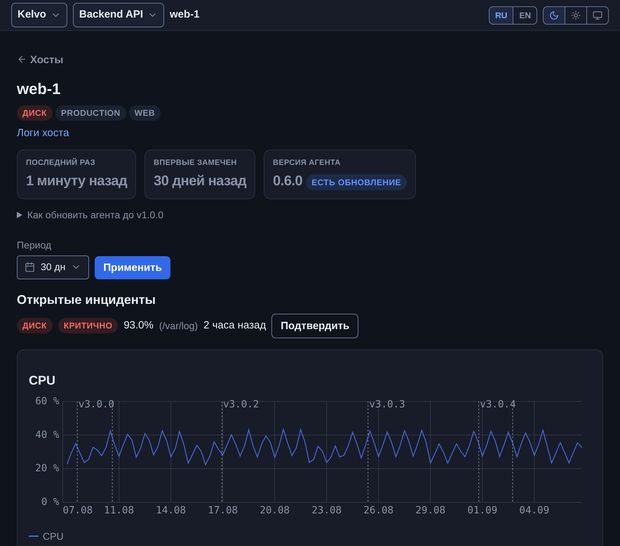Switch language to RU
Image resolution: width=620 pixels, height=546 pixels.
click(x=501, y=15)
